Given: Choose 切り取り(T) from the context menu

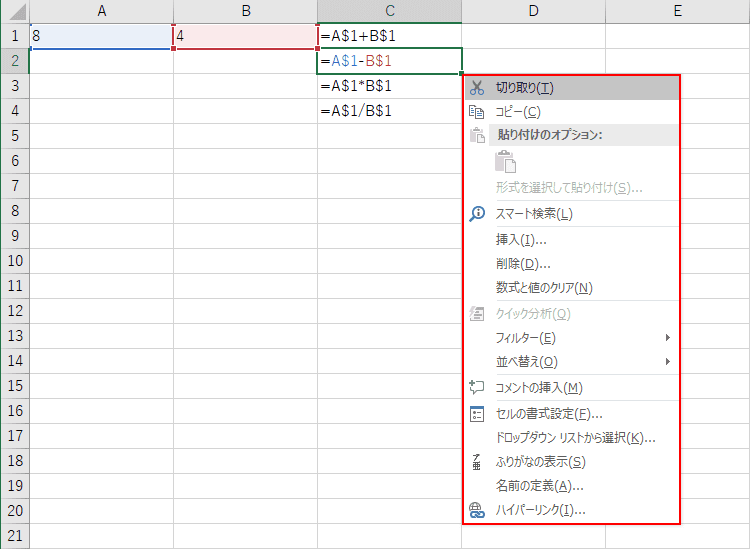Looking at the screenshot, I should coord(572,88).
